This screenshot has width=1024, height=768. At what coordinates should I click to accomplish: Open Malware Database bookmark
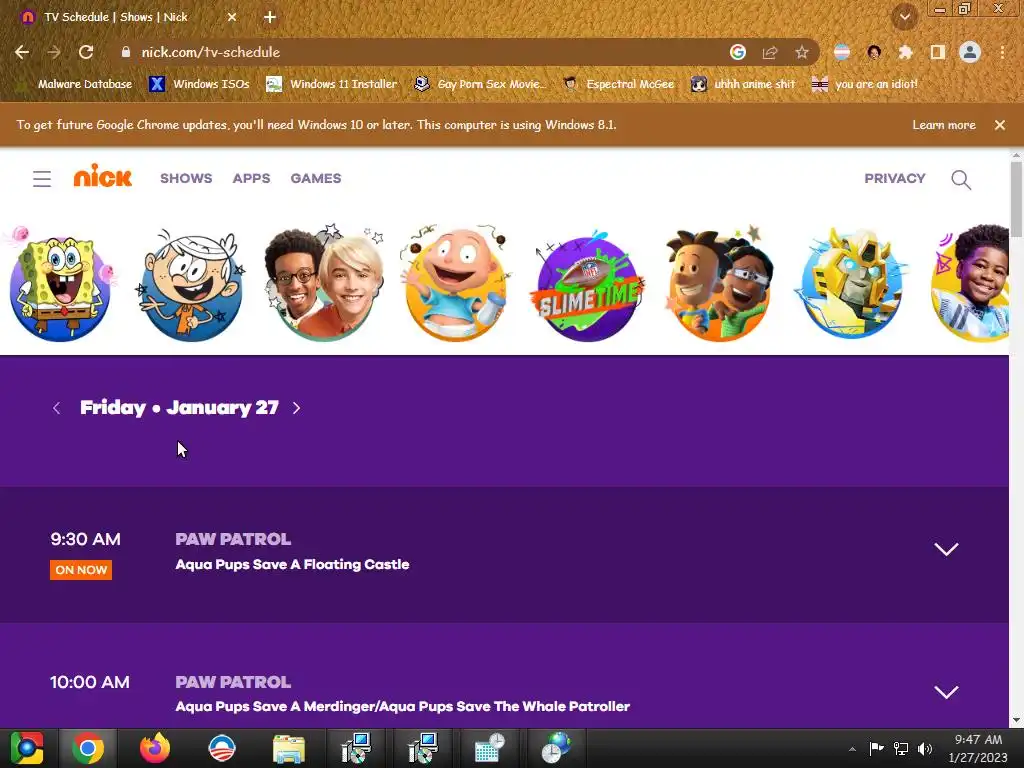click(x=76, y=84)
